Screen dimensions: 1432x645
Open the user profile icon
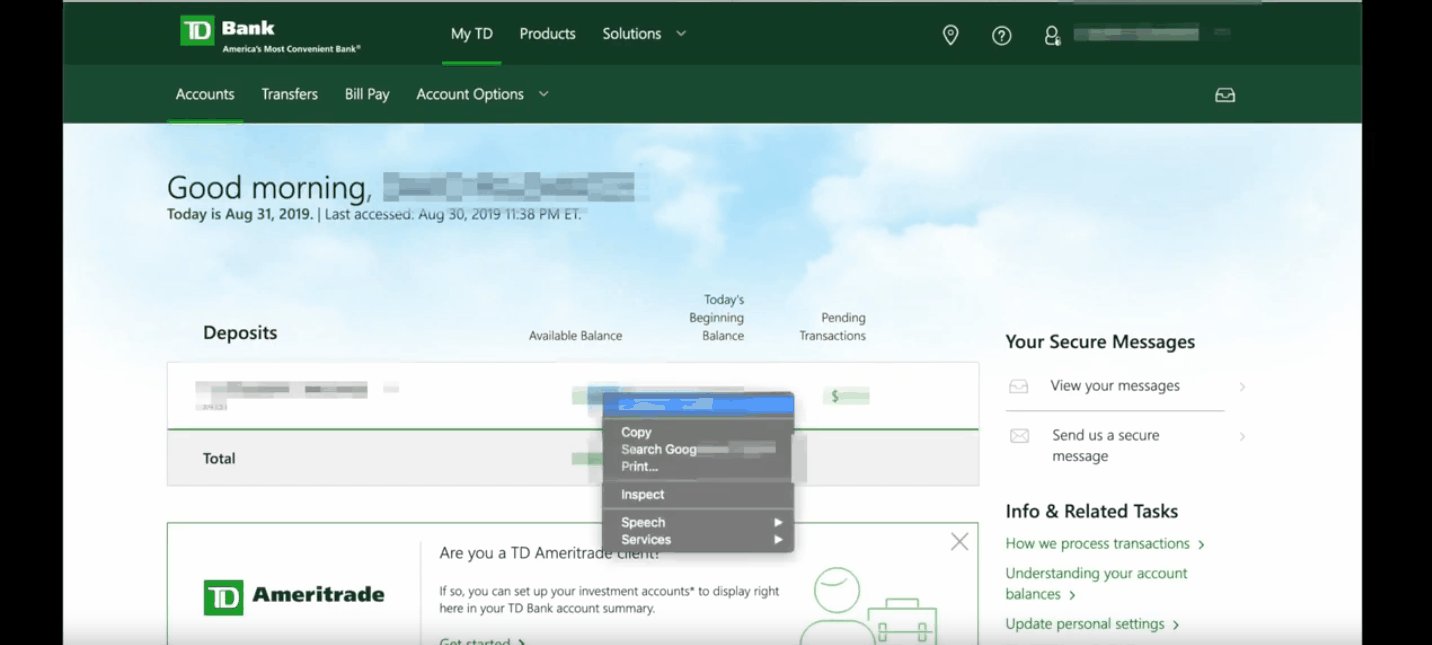click(x=1052, y=35)
